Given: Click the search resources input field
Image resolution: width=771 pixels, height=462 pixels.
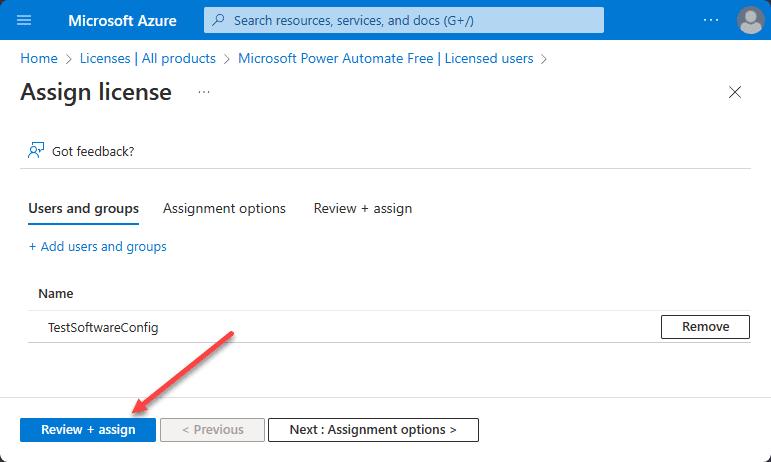Looking at the screenshot, I should 404,20.
